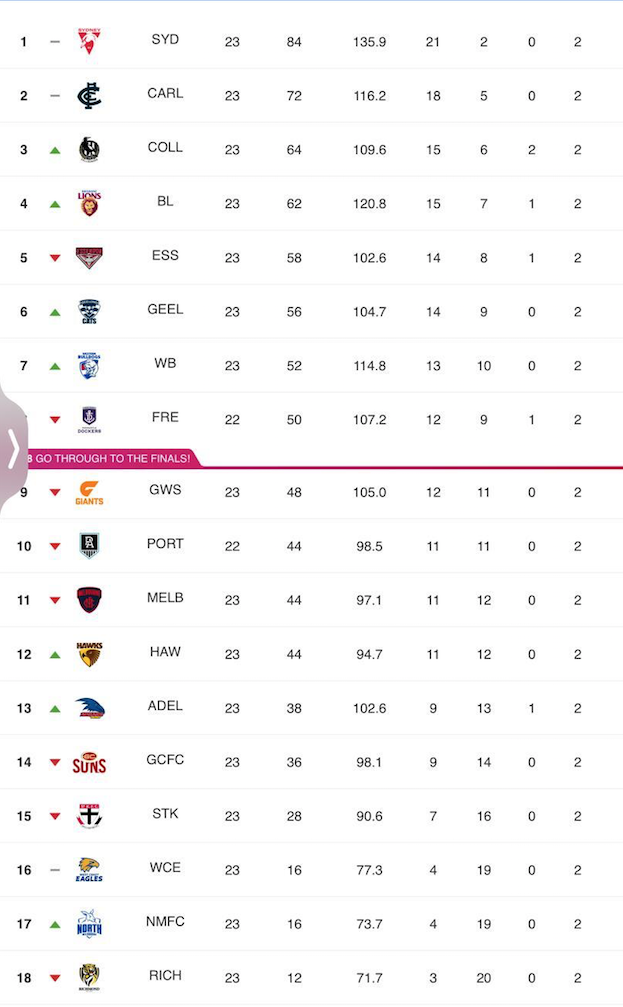Select the Carlton Blues logo

88,94
